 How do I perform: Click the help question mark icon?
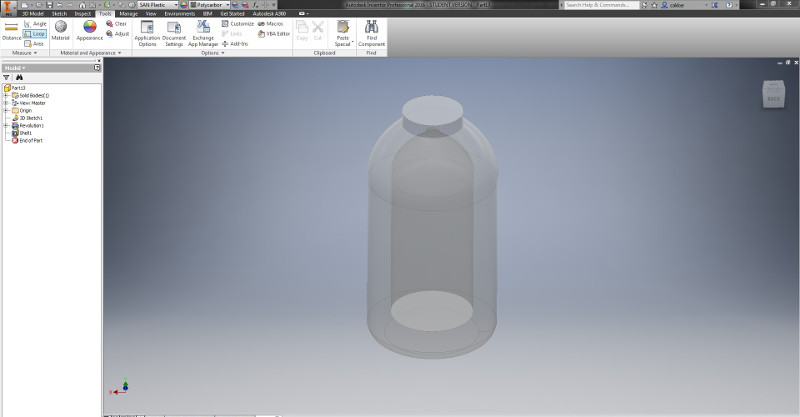(730, 5)
